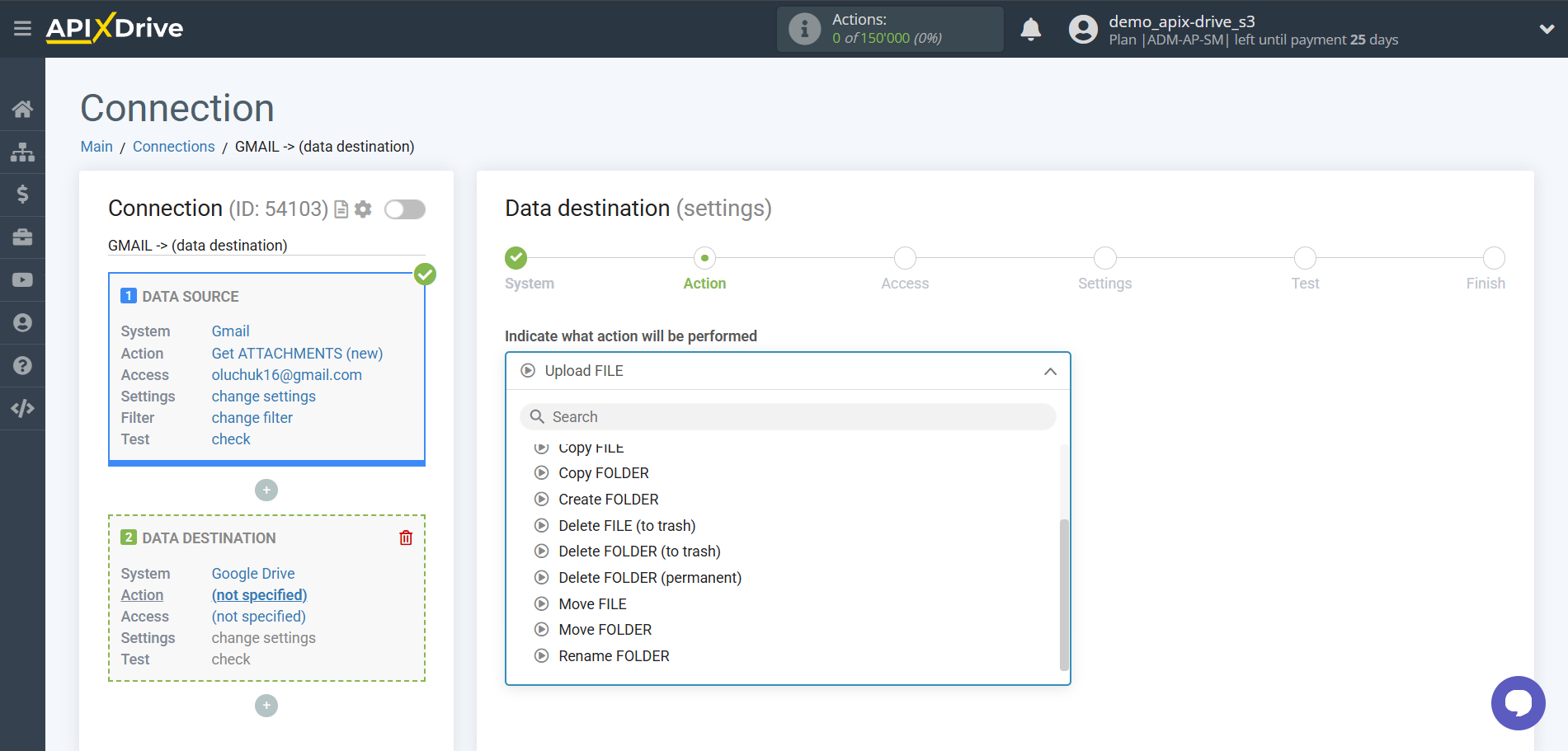Toggle the connection on/off switch
This screenshot has height=751, width=1568.
pos(405,209)
